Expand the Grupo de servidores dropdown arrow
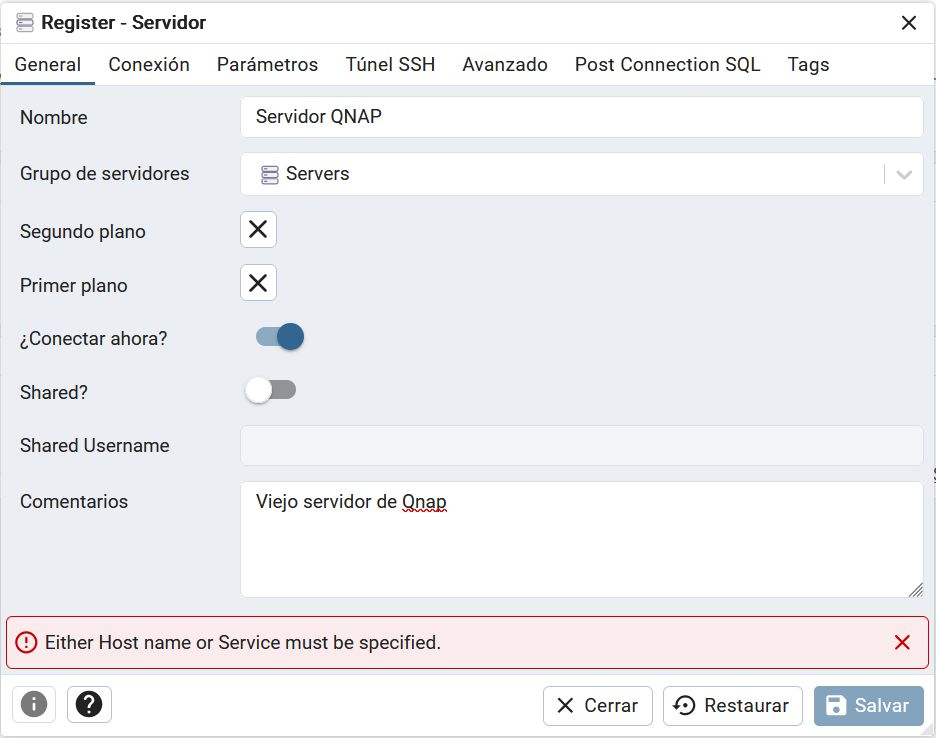The width and height of the screenshot is (936, 738). click(x=904, y=174)
